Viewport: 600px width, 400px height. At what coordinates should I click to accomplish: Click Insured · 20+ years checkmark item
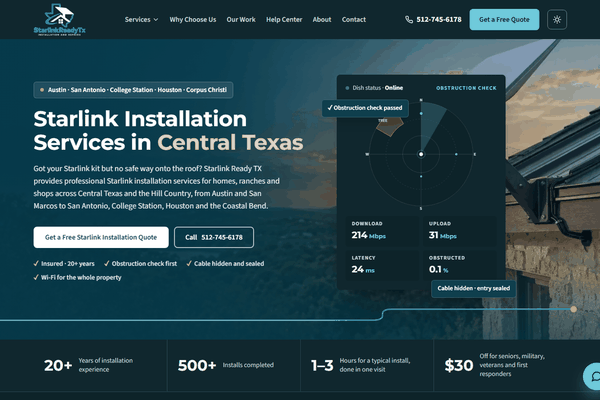click(64, 263)
